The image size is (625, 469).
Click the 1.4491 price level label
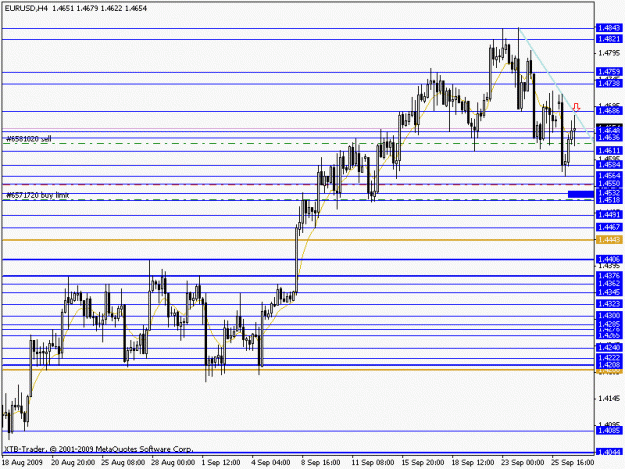coord(609,215)
